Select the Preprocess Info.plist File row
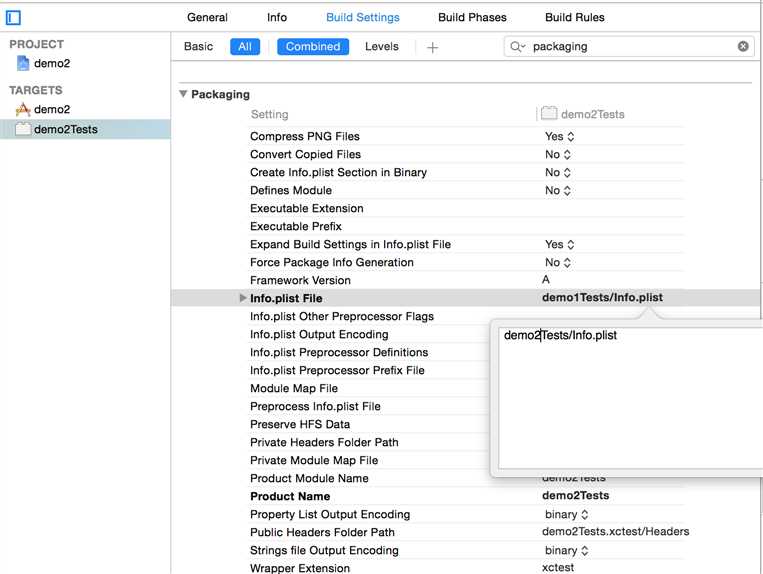The image size is (763, 574). pyautogui.click(x=370, y=407)
